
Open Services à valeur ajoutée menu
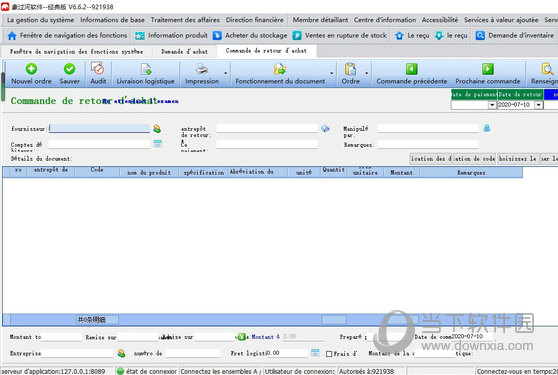pyautogui.click(x=501, y=20)
